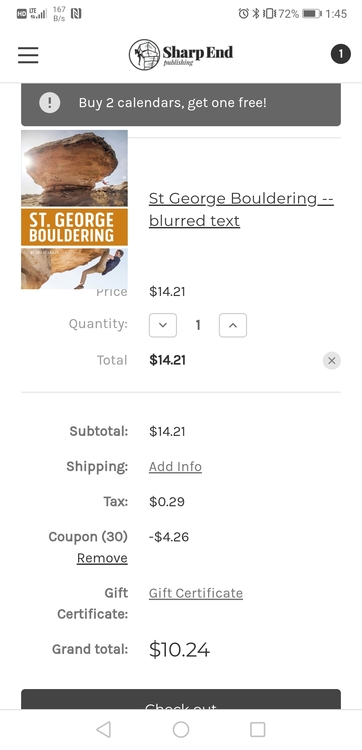The width and height of the screenshot is (362, 750).
Task: Decrease quantity with the down chevron
Action: coord(163,325)
